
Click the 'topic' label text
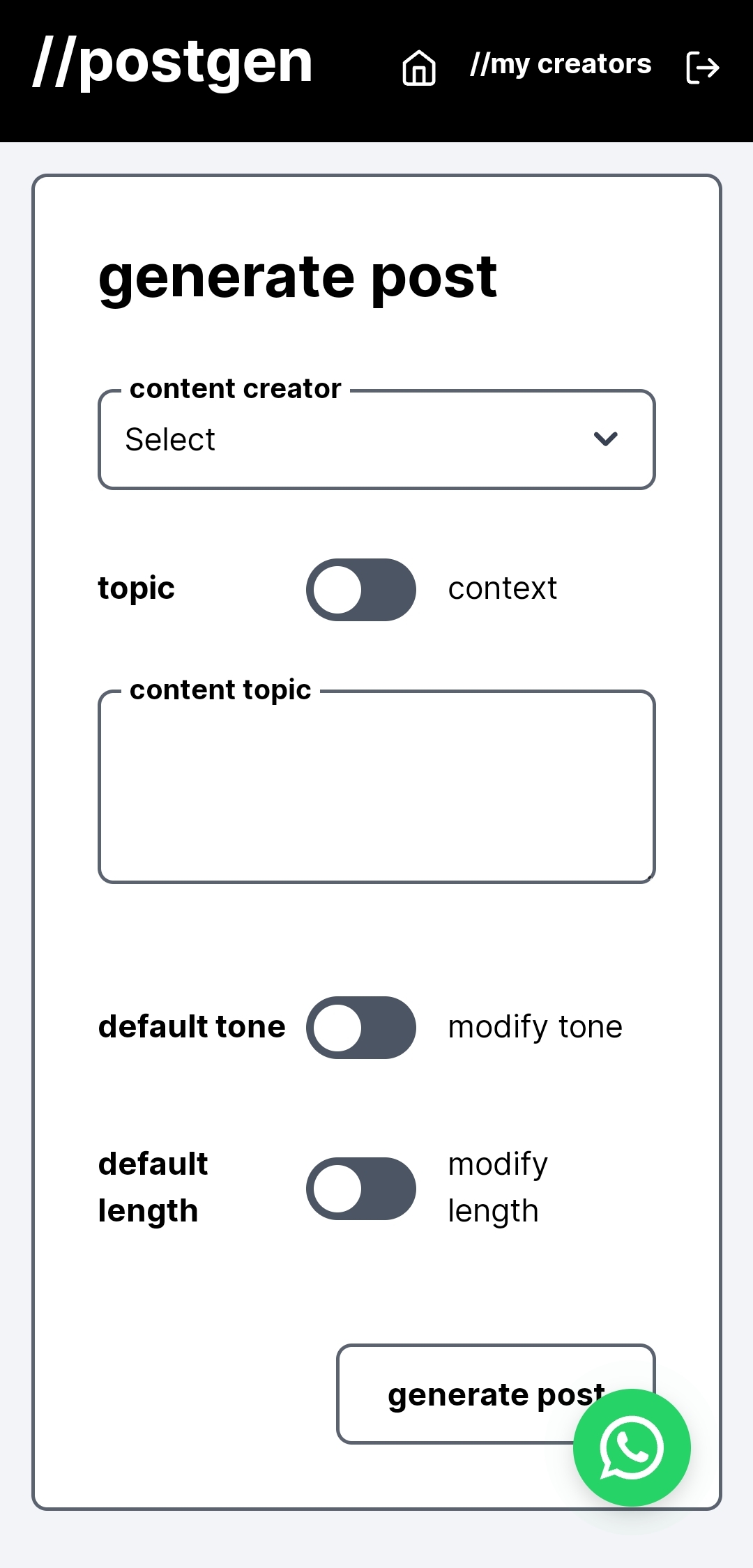(x=137, y=589)
